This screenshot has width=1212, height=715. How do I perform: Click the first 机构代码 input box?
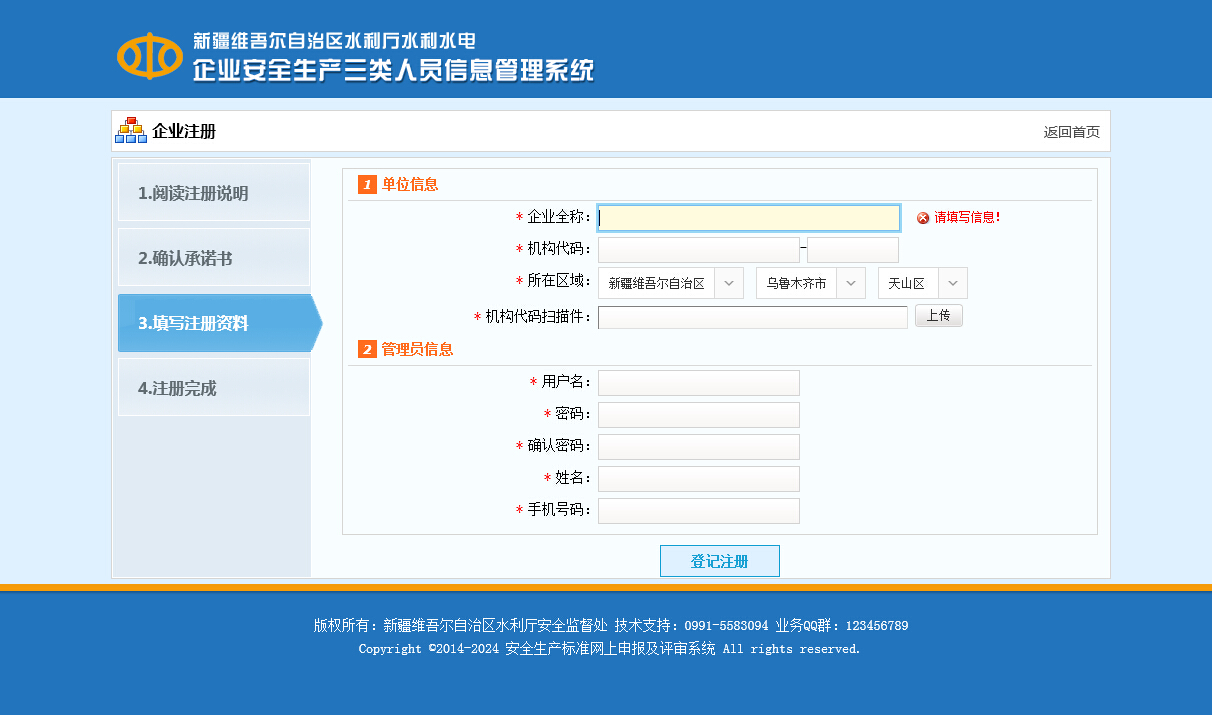point(698,250)
